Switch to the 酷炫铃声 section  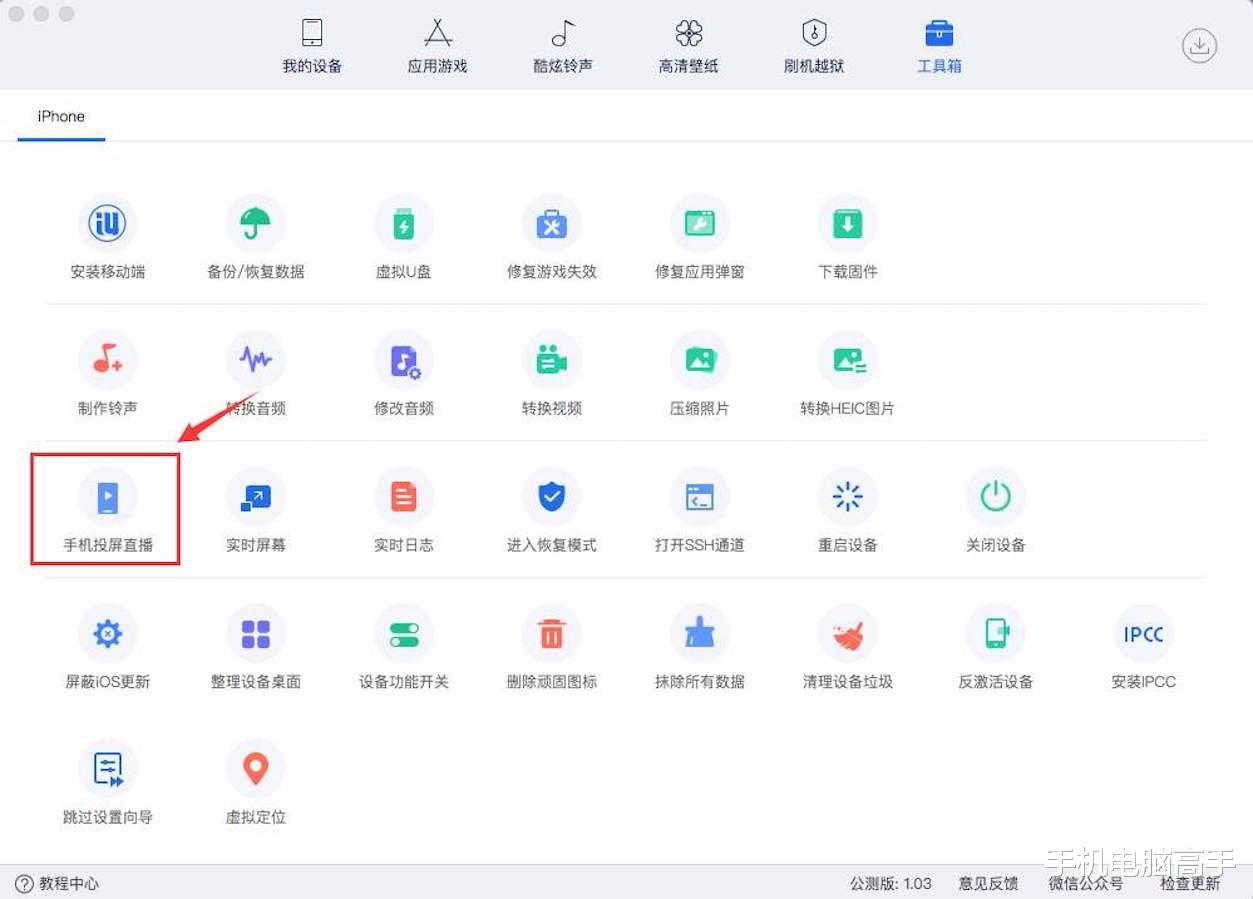pyautogui.click(x=562, y=44)
